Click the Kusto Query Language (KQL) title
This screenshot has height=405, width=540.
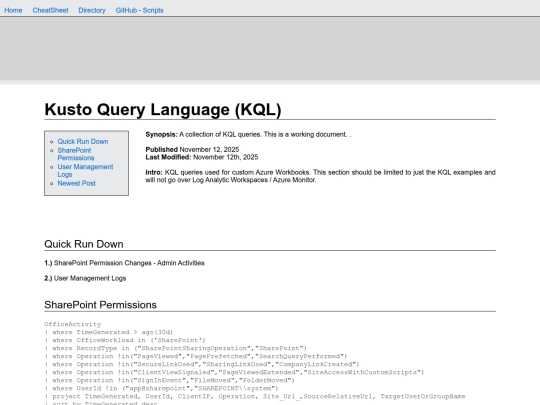163,110
